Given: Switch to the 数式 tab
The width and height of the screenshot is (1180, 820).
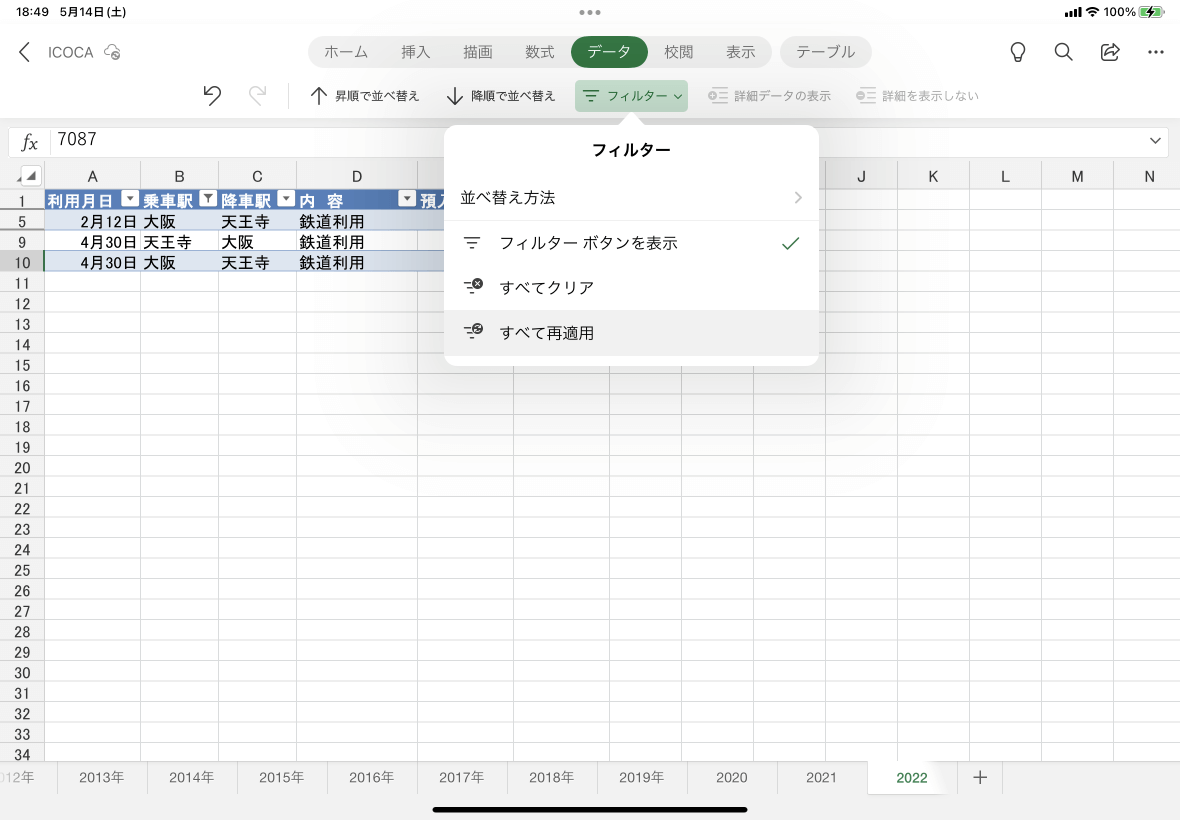Looking at the screenshot, I should [x=540, y=52].
